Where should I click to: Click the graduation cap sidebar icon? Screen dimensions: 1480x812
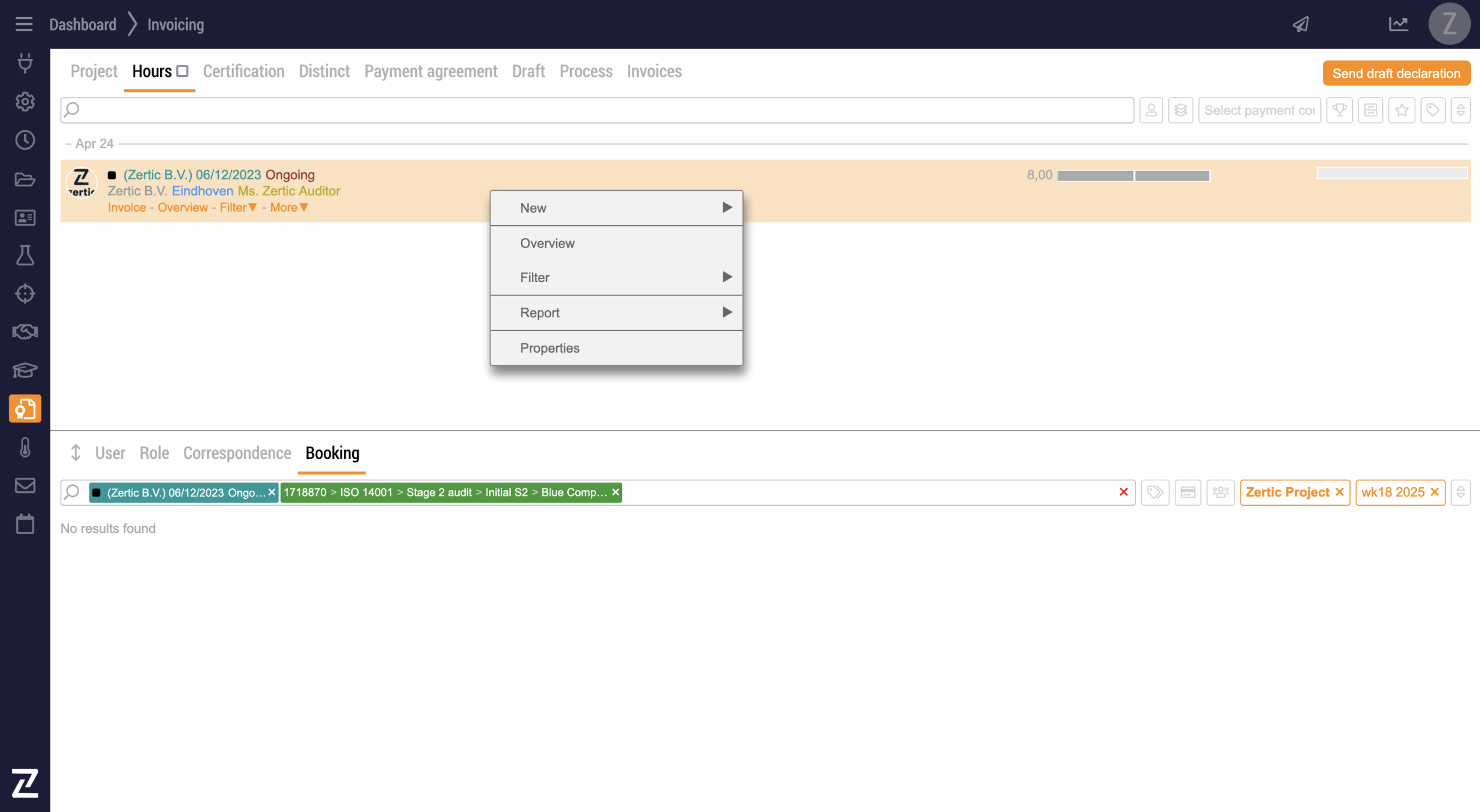point(25,370)
